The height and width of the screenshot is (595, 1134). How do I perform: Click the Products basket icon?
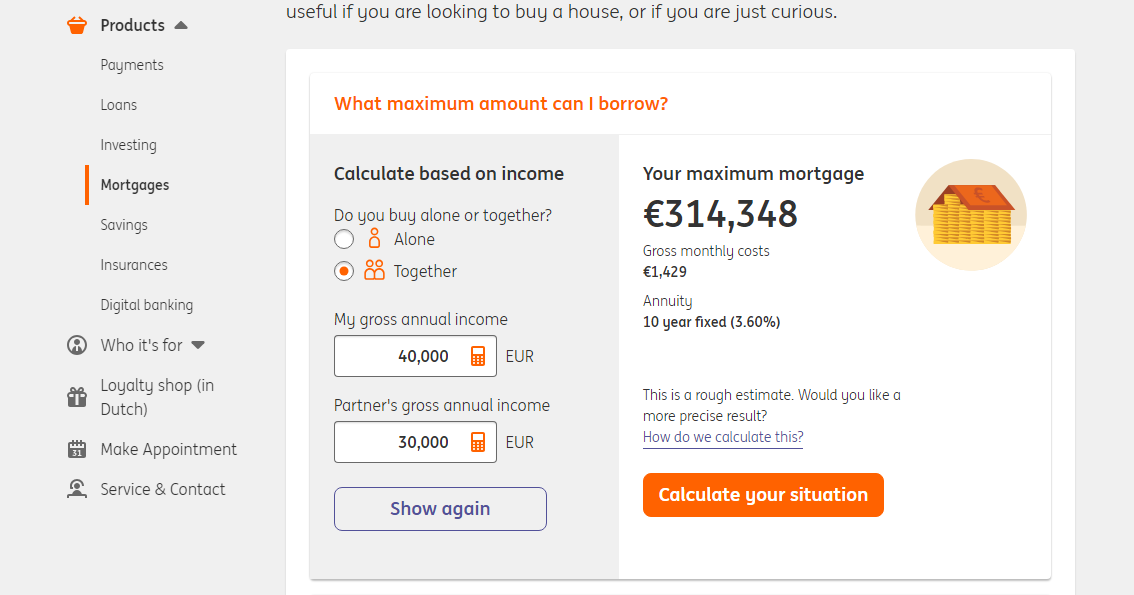point(77,25)
